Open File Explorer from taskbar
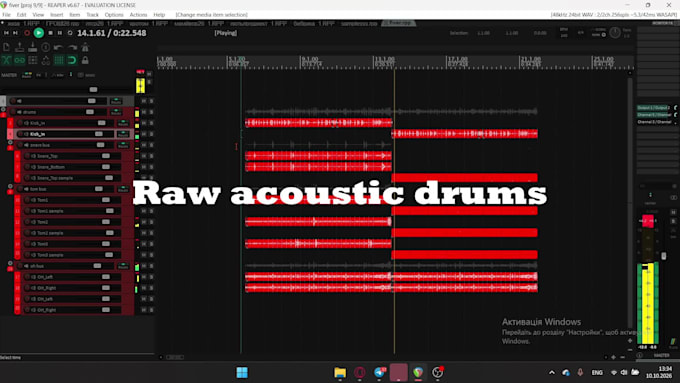 [340, 373]
